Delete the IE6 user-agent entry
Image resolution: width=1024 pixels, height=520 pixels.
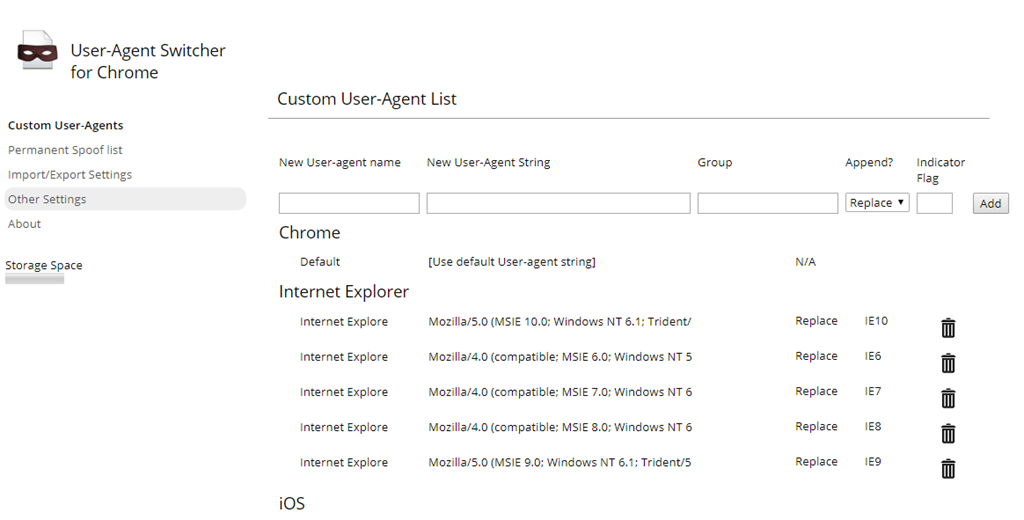948,363
